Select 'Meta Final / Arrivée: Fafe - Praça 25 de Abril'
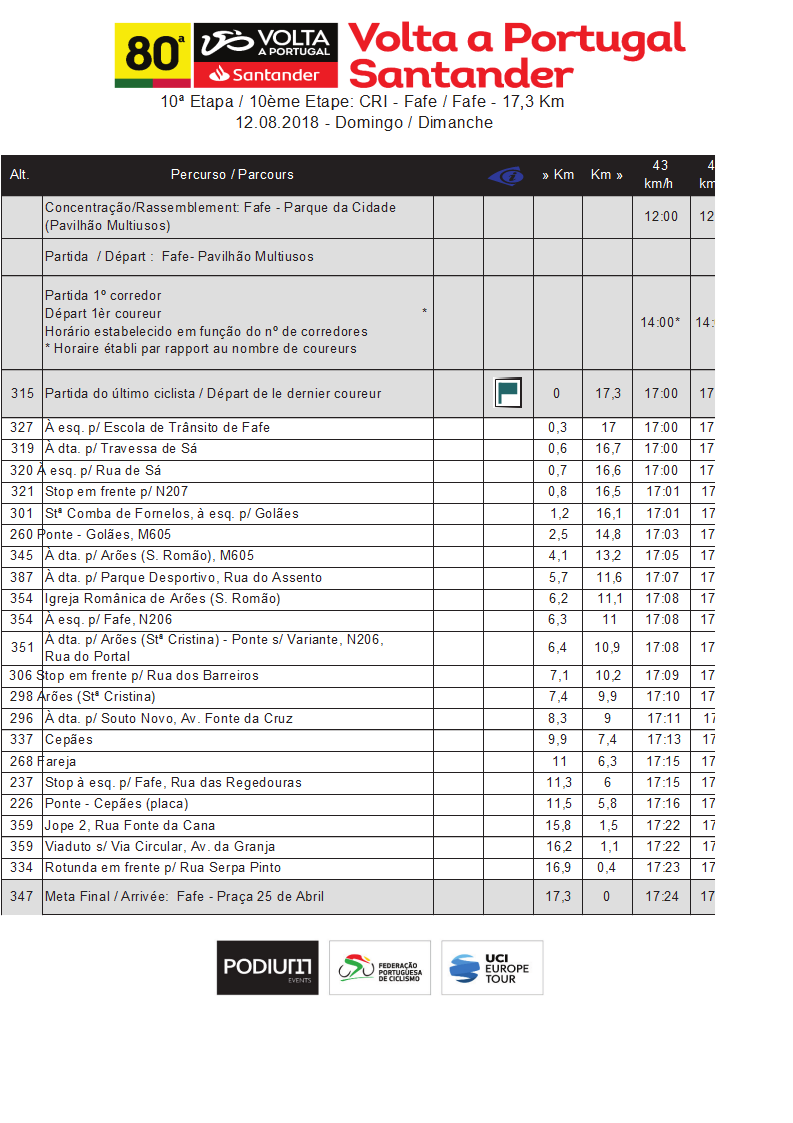This screenshot has width=793, height=1123. (184, 896)
